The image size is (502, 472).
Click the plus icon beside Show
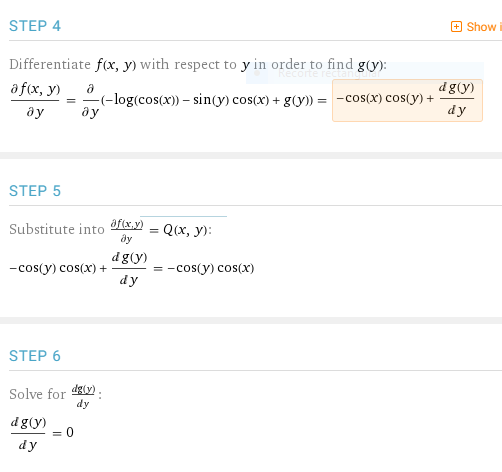click(456, 27)
